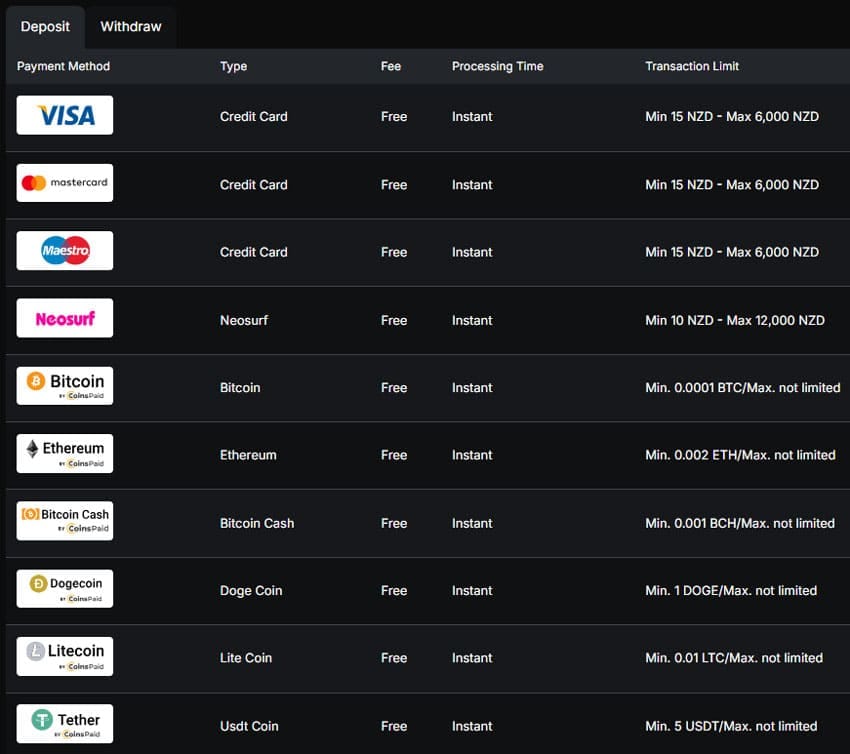Select the Deposit tab
Image resolution: width=850 pixels, height=754 pixels.
pyautogui.click(x=45, y=26)
